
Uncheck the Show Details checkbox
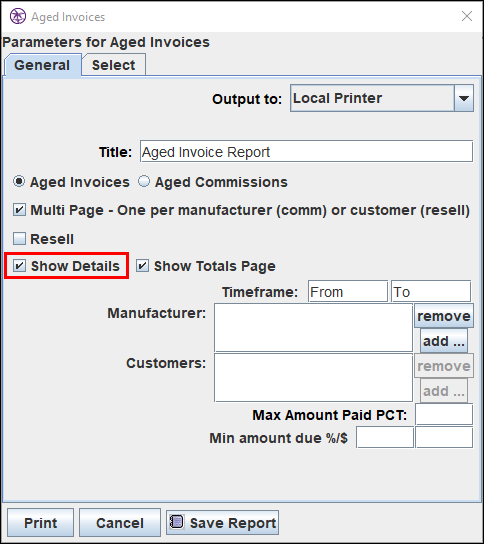tap(19, 266)
